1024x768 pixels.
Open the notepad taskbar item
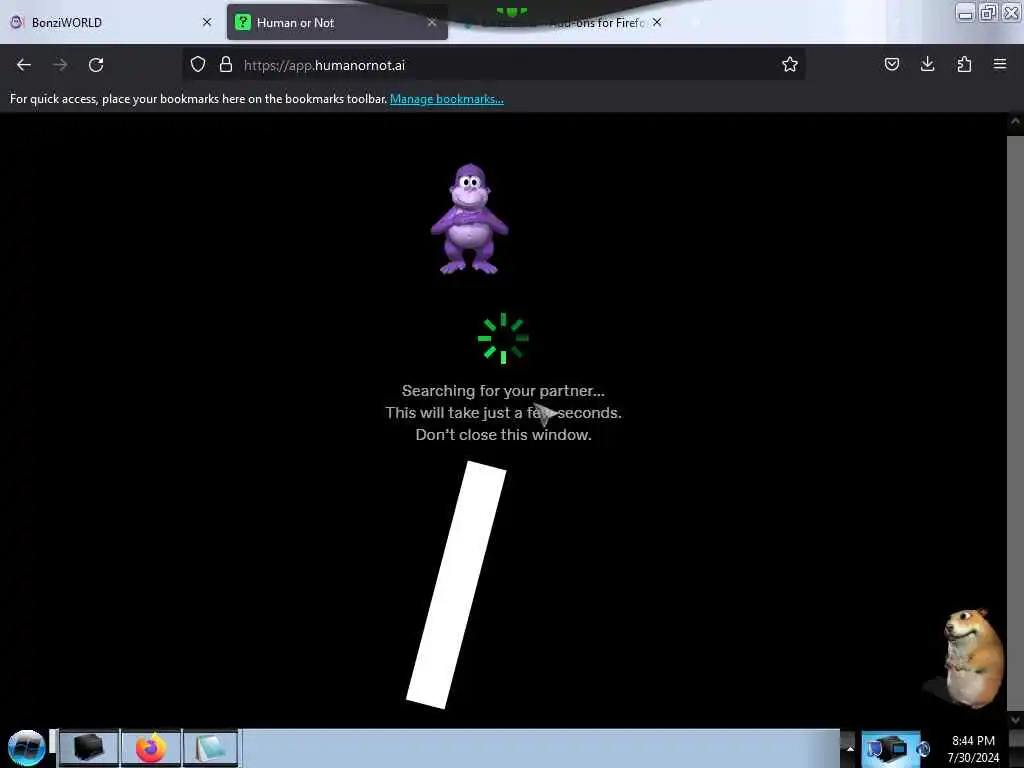click(210, 748)
